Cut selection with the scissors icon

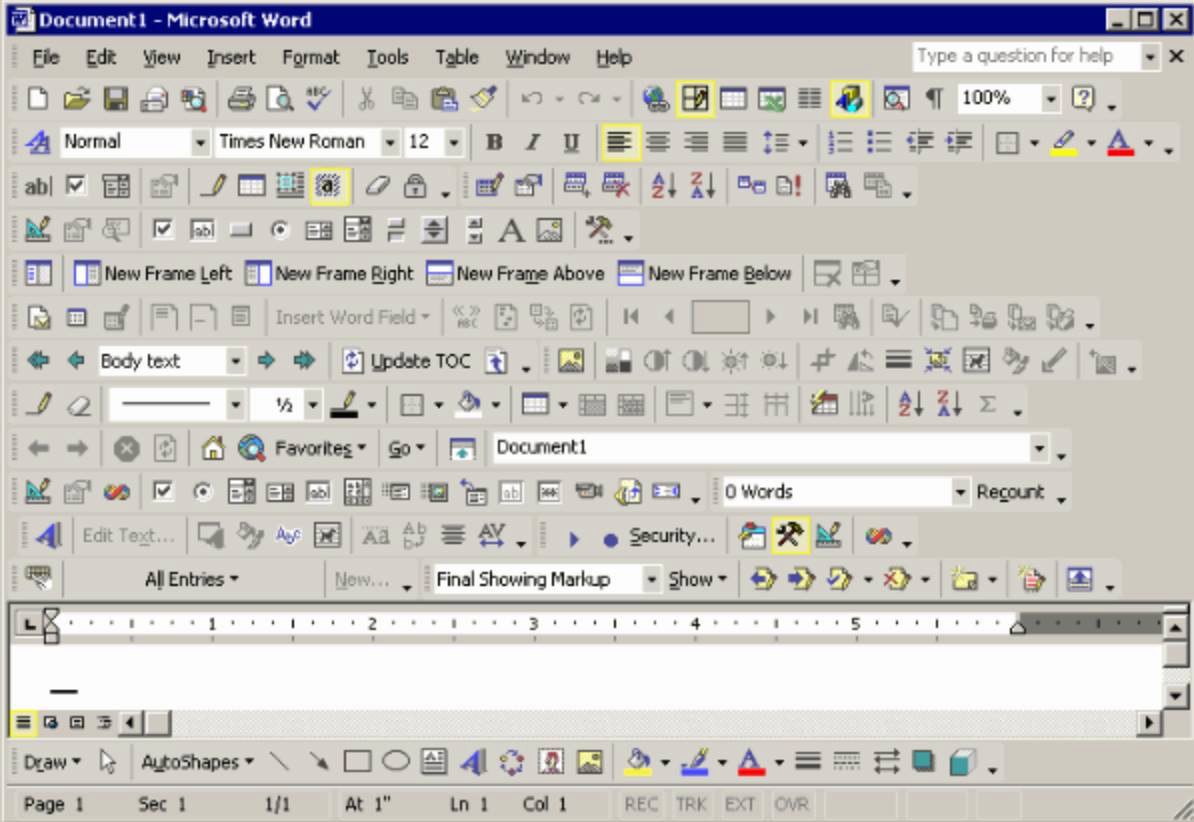[x=366, y=98]
